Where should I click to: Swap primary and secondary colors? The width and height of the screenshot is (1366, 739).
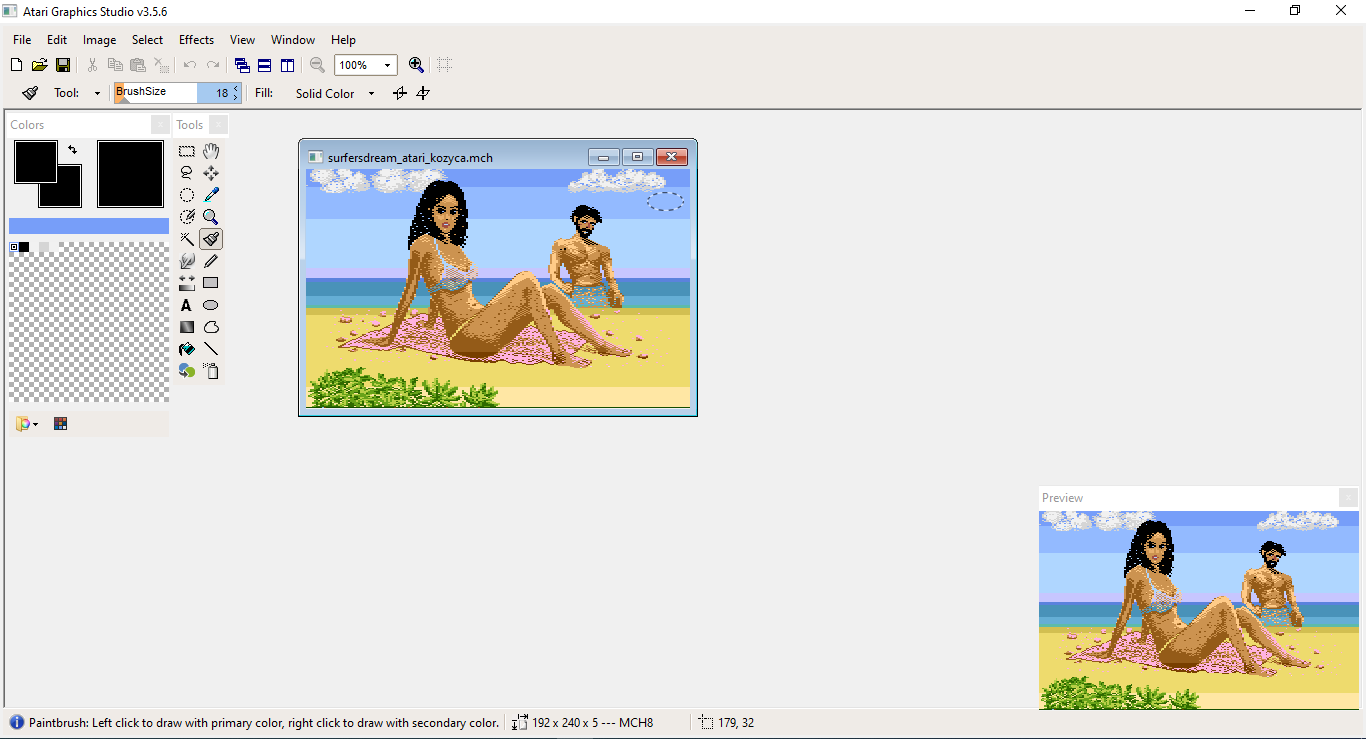coord(72,150)
